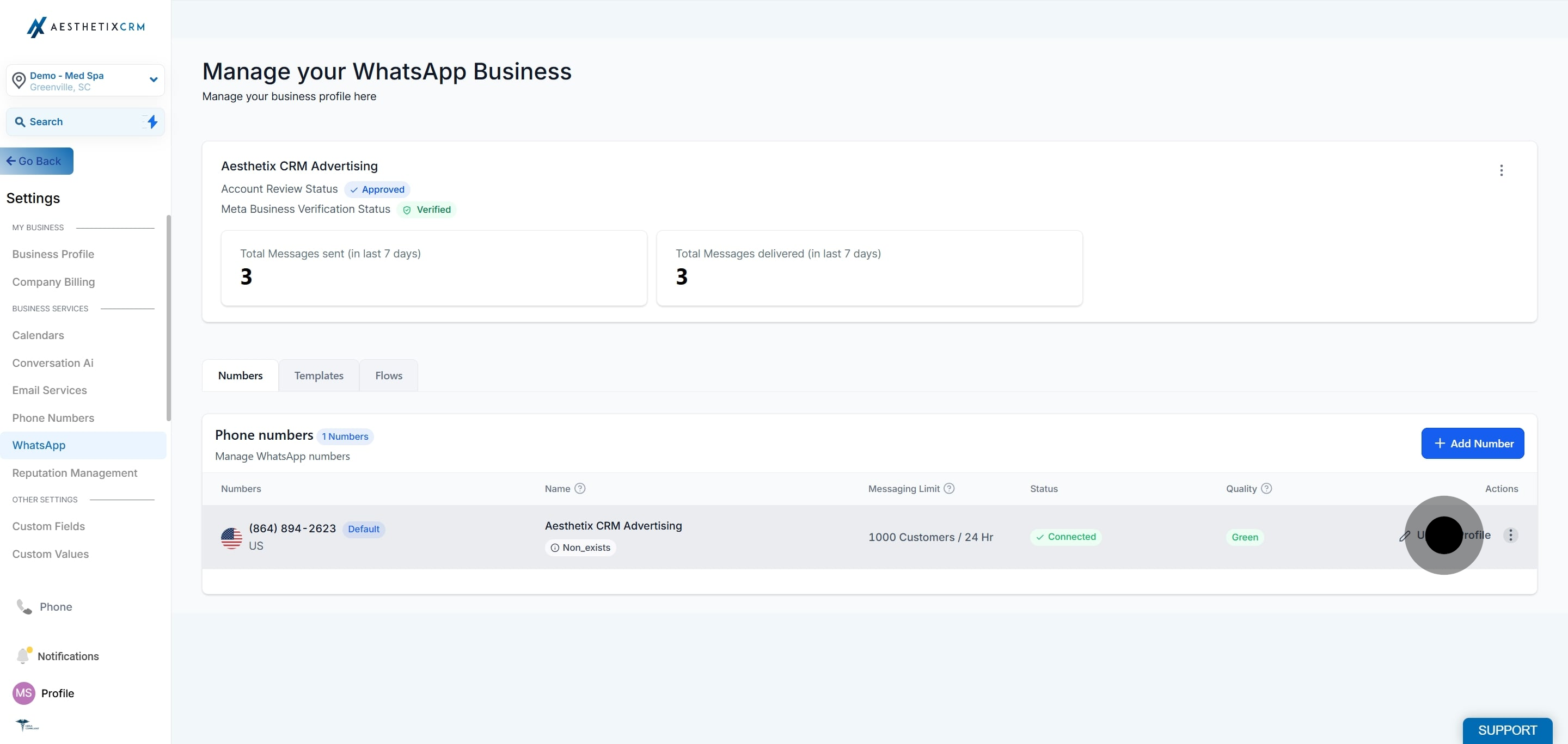Screen dimensions: 1568x744
Task: Open the lightning bolt quick actions icon
Action: point(152,122)
